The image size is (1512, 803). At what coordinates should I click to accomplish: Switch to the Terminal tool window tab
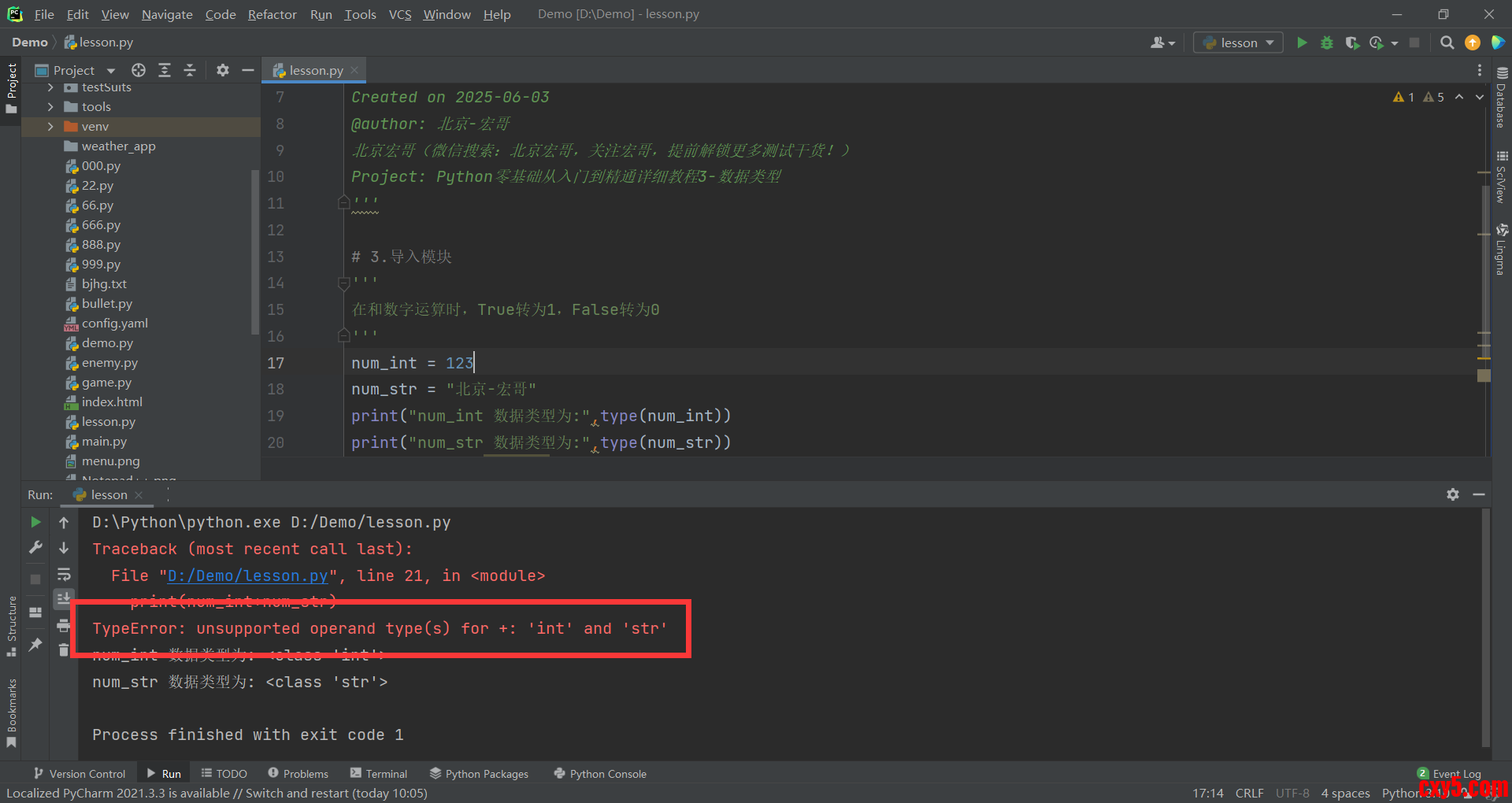379,774
